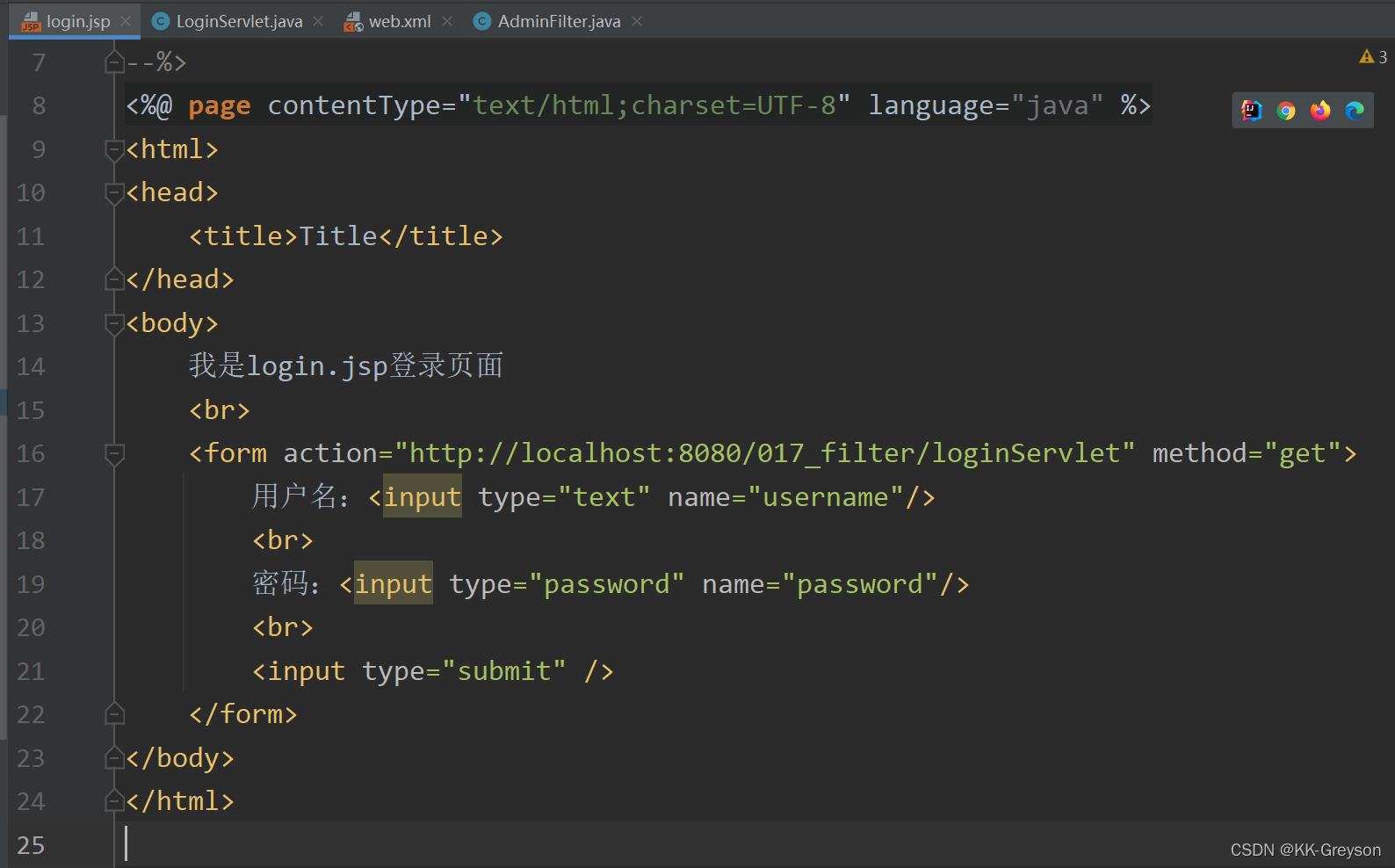Collapse the head tag fold on line 10
The height and width of the screenshot is (868, 1395).
tap(114, 192)
